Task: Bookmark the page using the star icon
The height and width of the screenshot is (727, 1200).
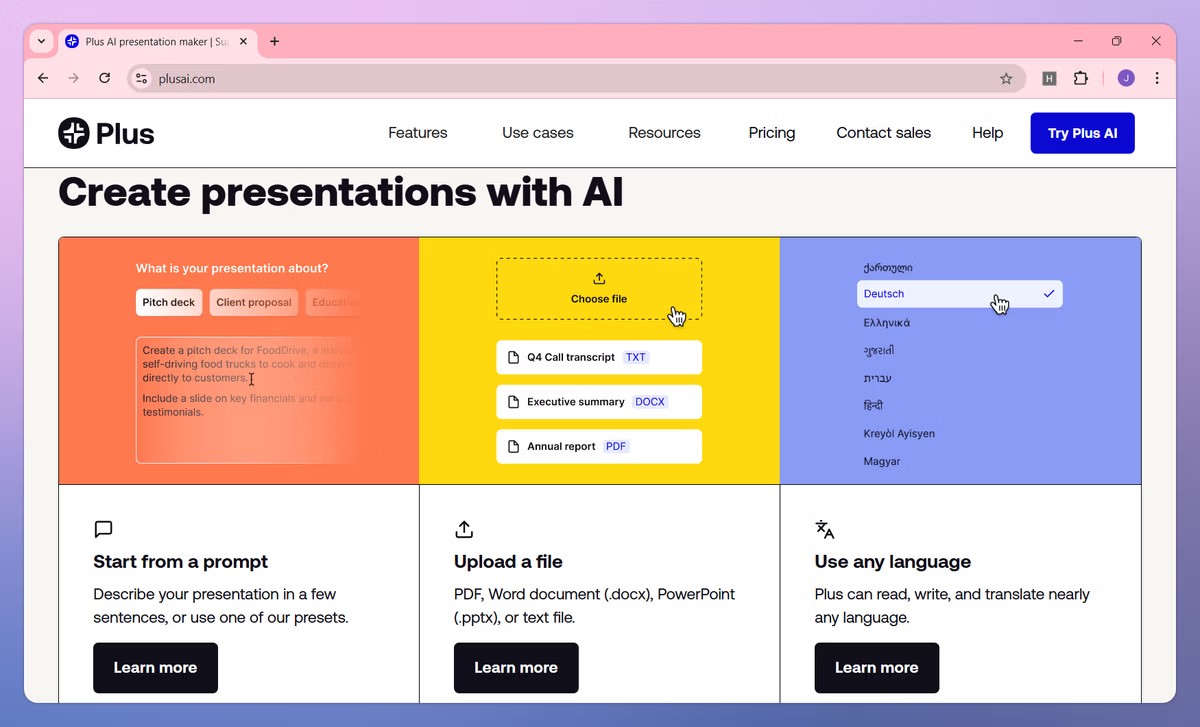Action: click(x=1007, y=78)
